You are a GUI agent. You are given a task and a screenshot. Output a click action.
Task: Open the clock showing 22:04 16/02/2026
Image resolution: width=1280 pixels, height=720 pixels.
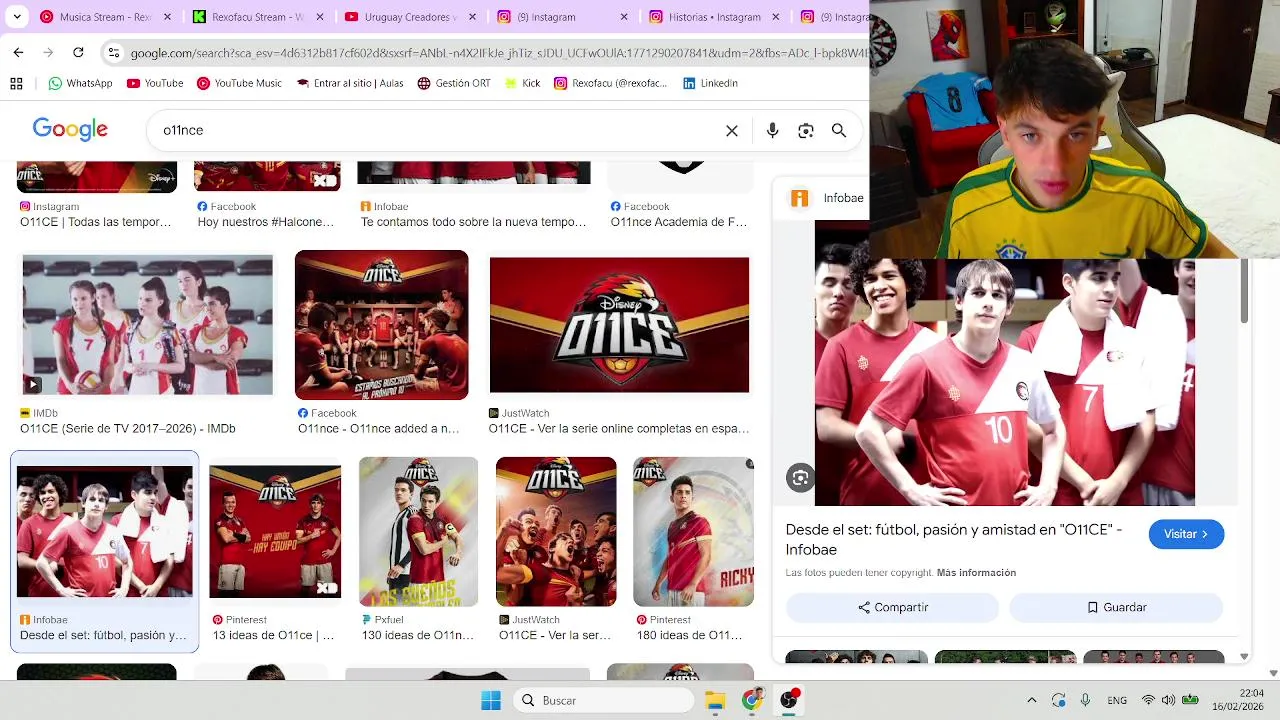[x=1237, y=700]
